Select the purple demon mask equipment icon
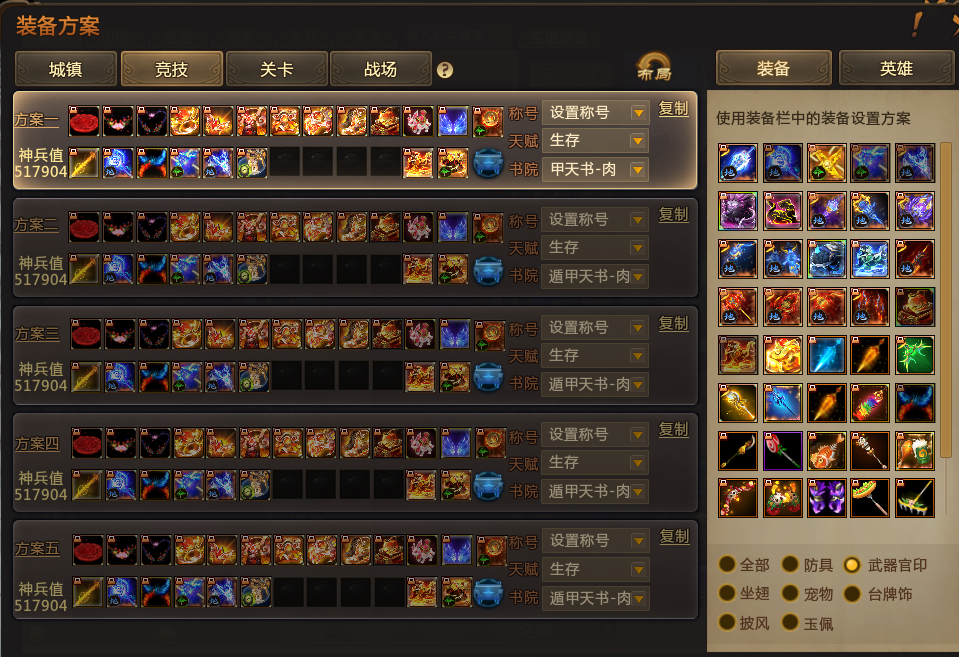 pos(826,498)
